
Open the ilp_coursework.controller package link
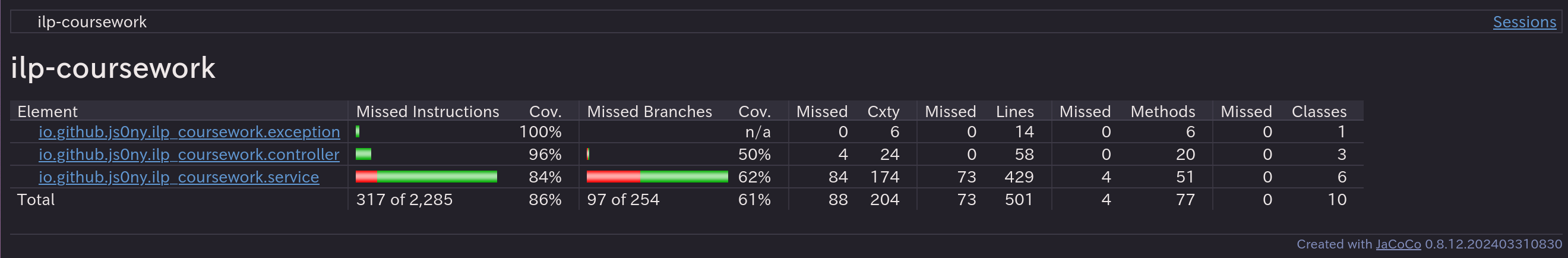189,155
